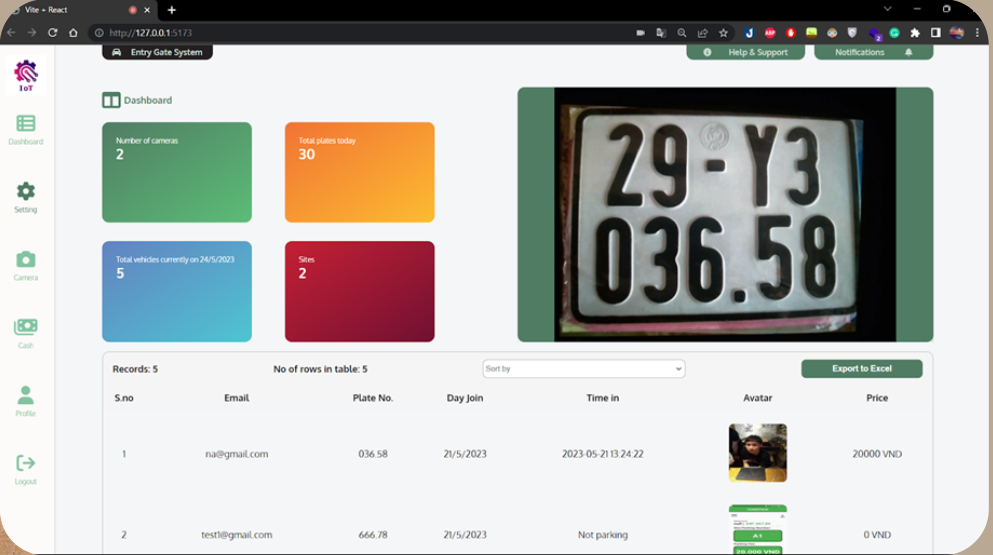993x555 pixels.
Task: Go back in browser history
Action: [11, 32]
